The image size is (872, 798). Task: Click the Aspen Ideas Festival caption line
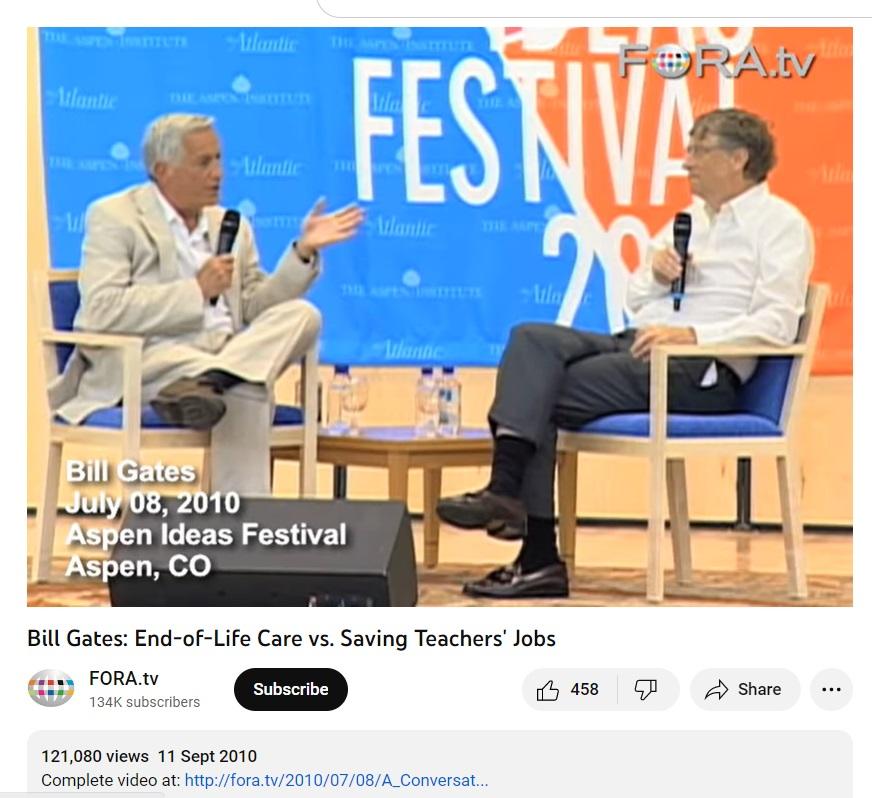click(x=206, y=534)
